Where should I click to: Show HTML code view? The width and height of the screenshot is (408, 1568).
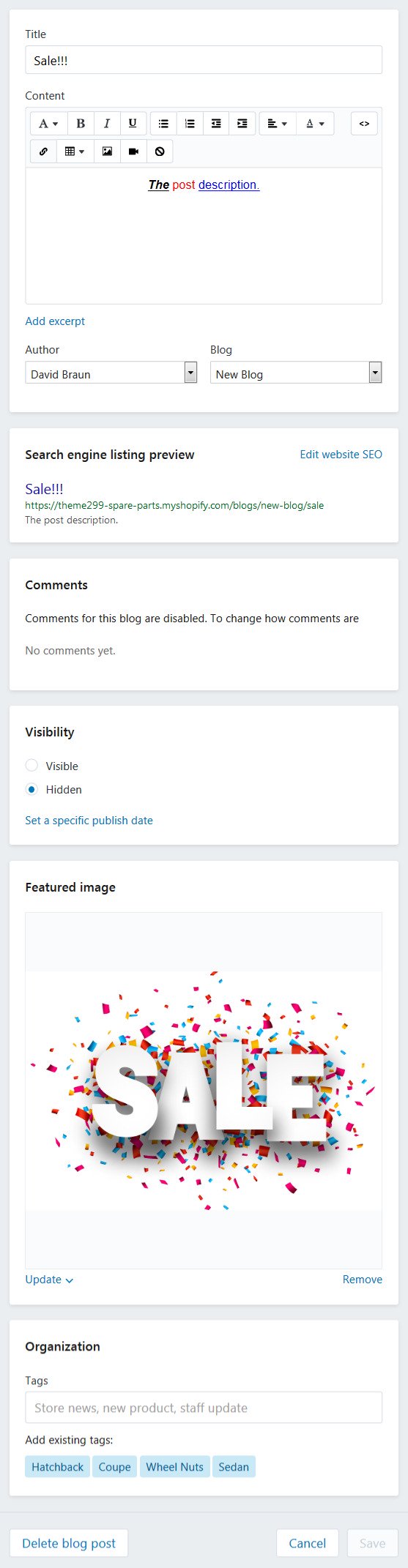click(364, 124)
